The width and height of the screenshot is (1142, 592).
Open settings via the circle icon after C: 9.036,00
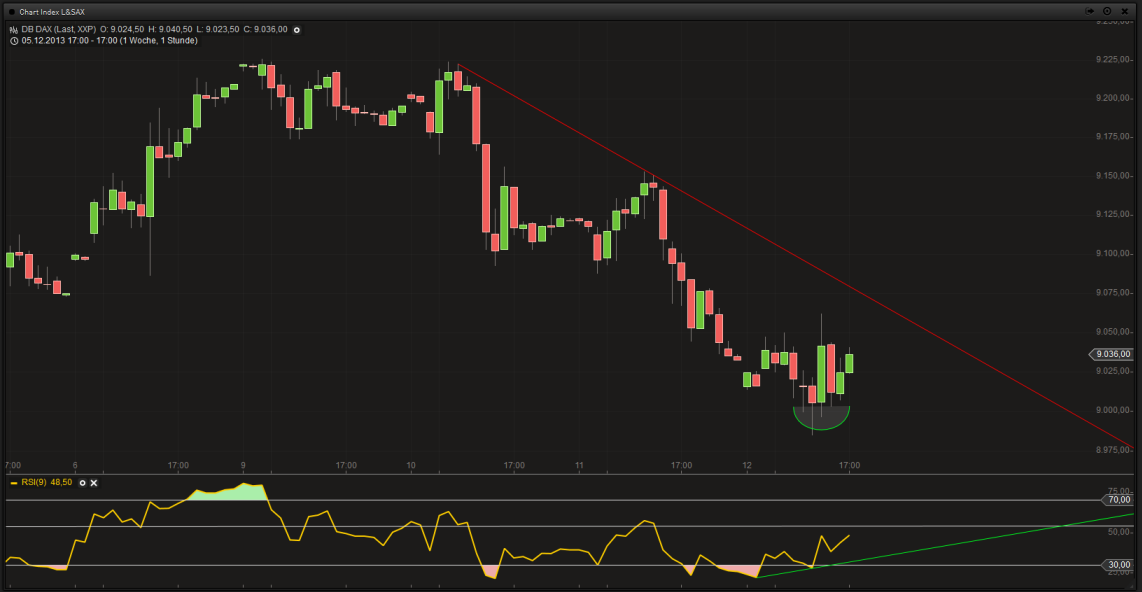[295, 29]
